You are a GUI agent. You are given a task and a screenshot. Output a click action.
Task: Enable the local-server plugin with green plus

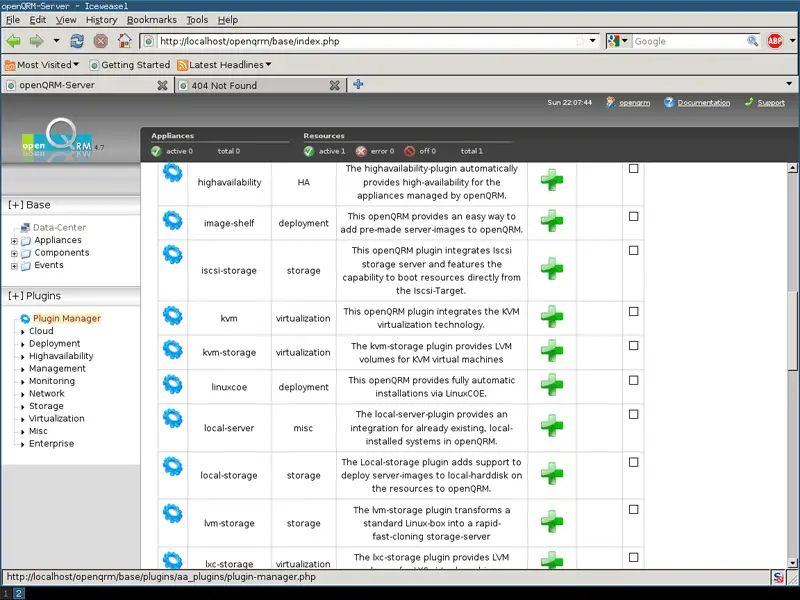tap(552, 426)
